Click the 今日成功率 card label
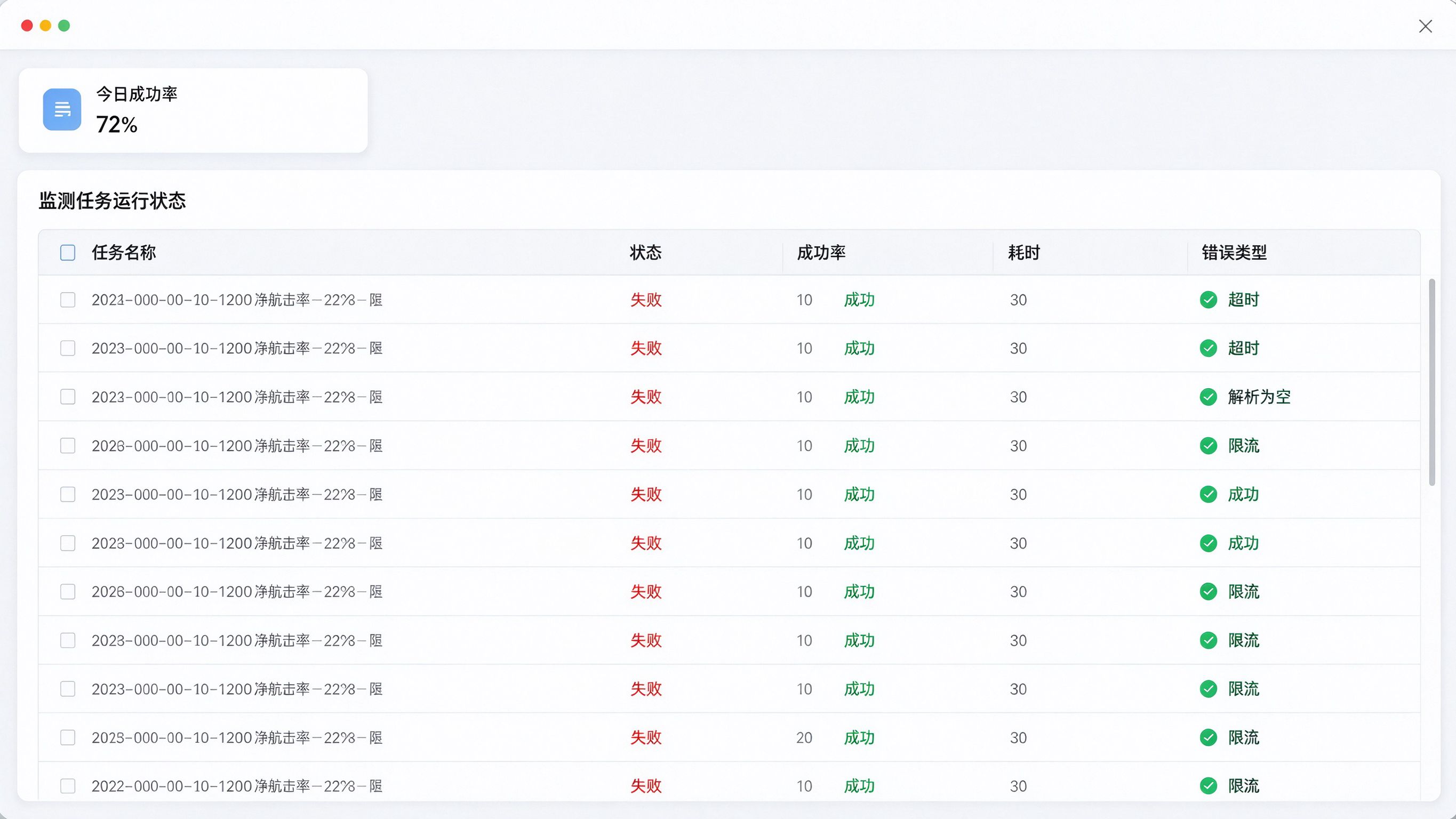Viewport: 1456px width, 819px height. coord(137,94)
